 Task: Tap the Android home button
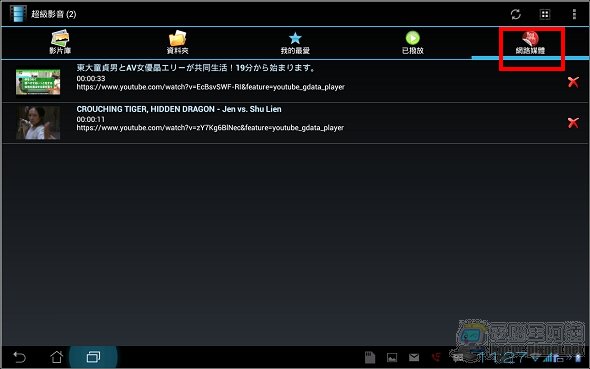coord(56,357)
